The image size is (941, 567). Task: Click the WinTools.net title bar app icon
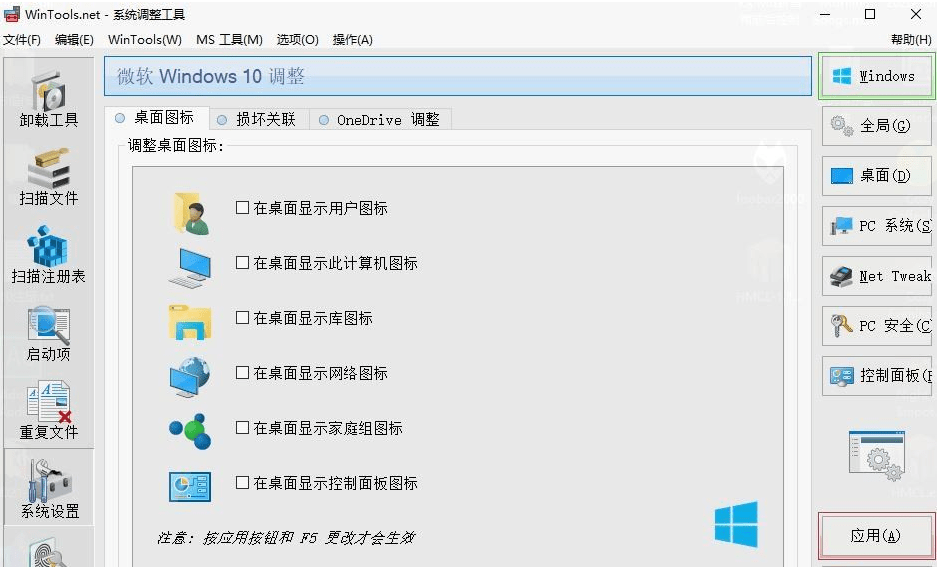point(11,14)
